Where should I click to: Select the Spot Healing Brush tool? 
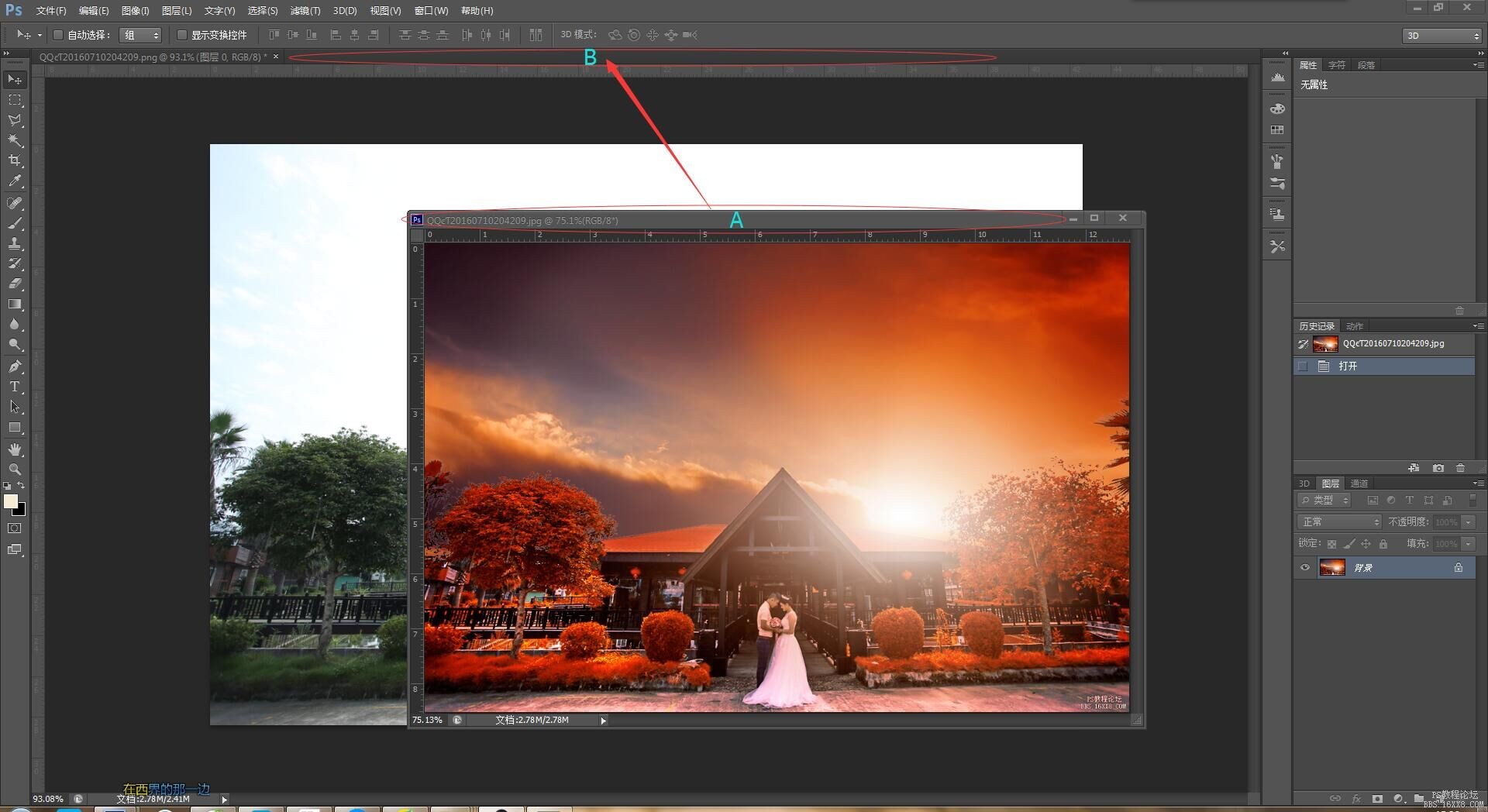[x=15, y=203]
